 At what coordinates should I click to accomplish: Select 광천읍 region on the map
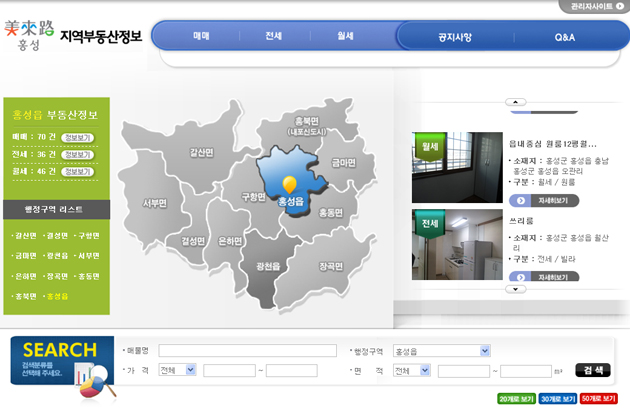point(268,266)
